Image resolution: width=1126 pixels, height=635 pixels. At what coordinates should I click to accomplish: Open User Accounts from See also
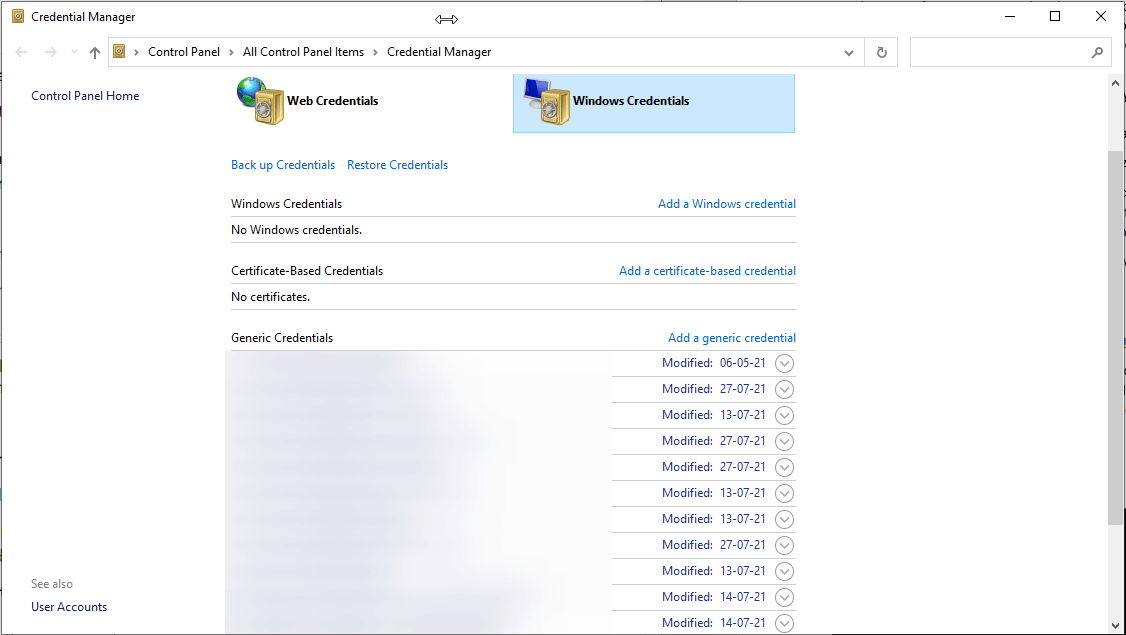[69, 606]
